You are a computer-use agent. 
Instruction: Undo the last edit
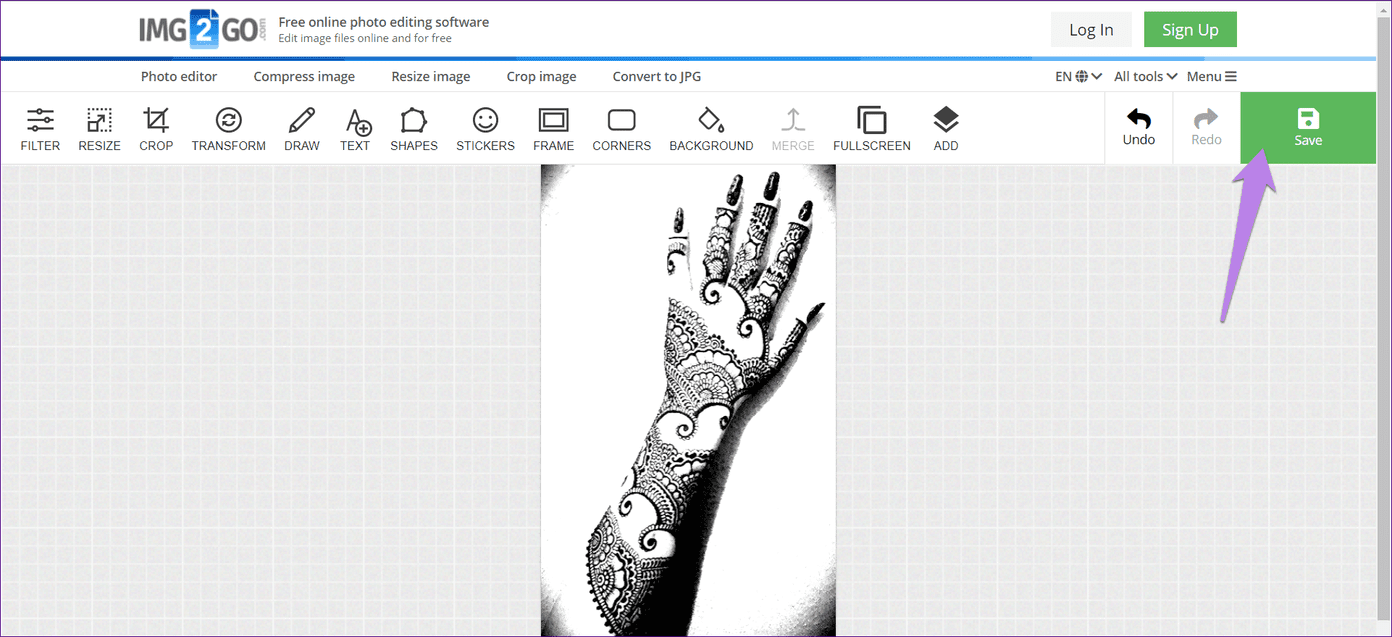click(1139, 128)
